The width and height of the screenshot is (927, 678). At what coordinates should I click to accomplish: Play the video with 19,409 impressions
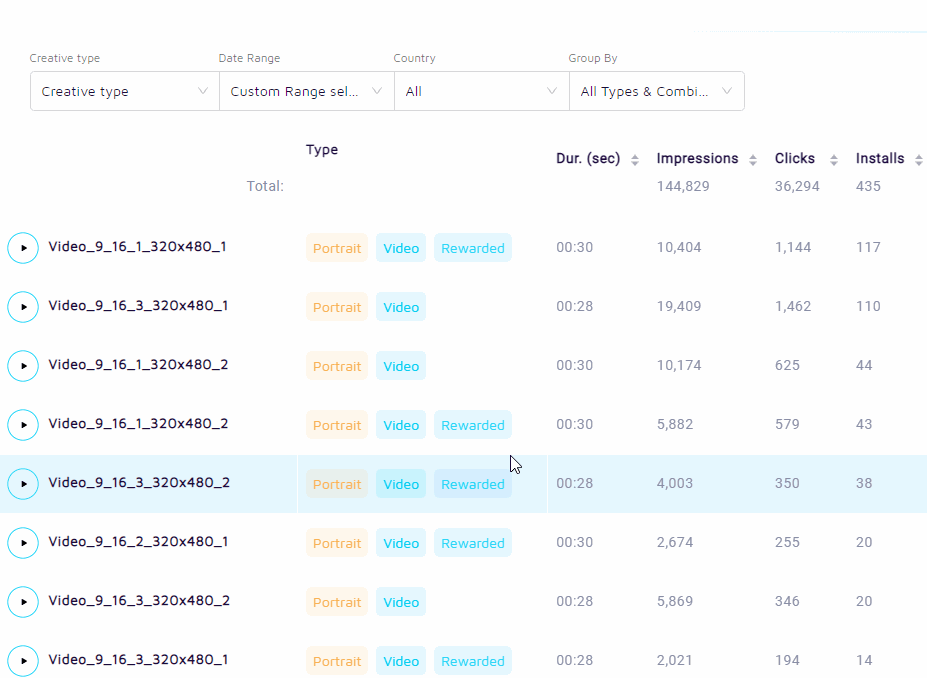(23, 307)
